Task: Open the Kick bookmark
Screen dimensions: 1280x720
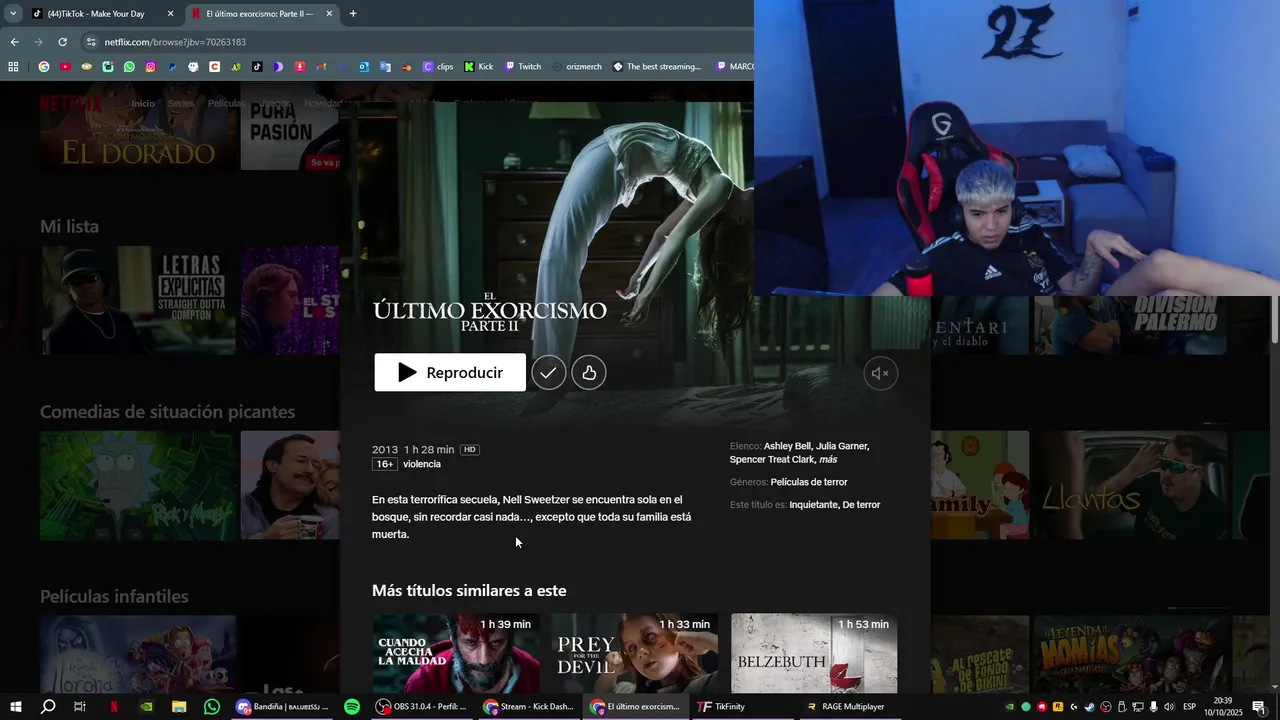Action: coord(478,67)
